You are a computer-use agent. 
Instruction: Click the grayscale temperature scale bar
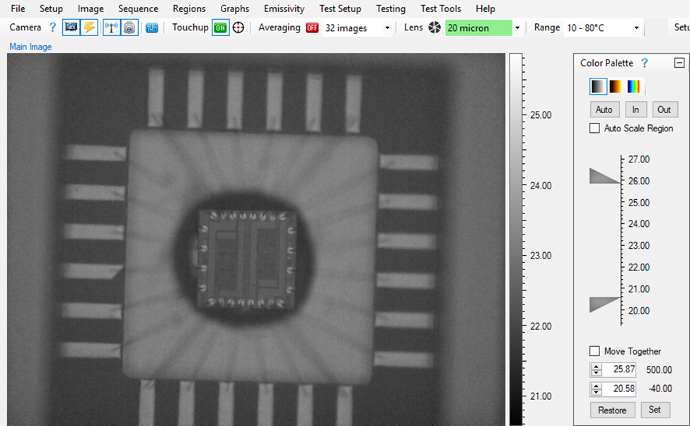[516, 239]
